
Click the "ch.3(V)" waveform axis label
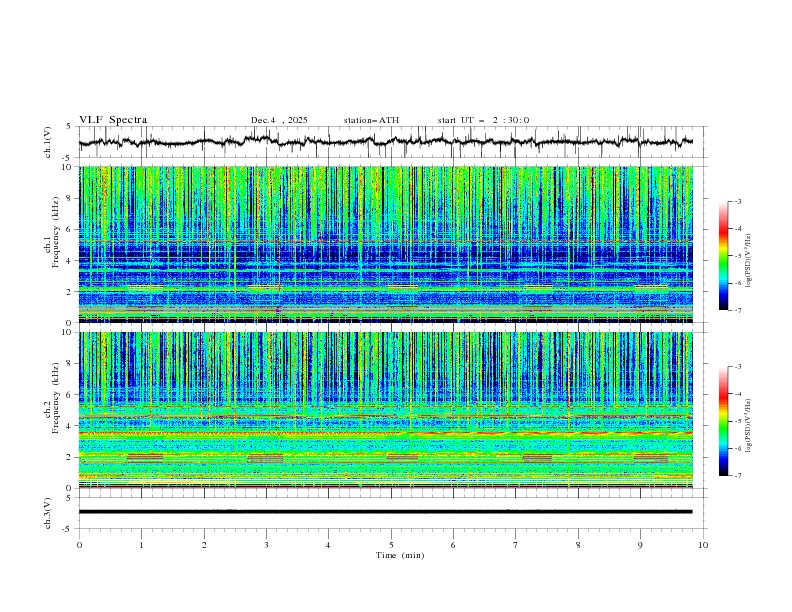(48, 513)
